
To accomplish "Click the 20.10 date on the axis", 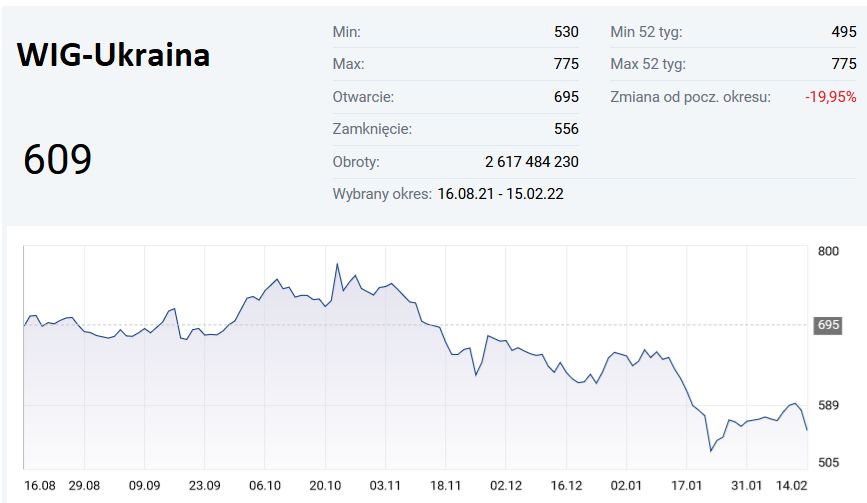I will pos(325,486).
